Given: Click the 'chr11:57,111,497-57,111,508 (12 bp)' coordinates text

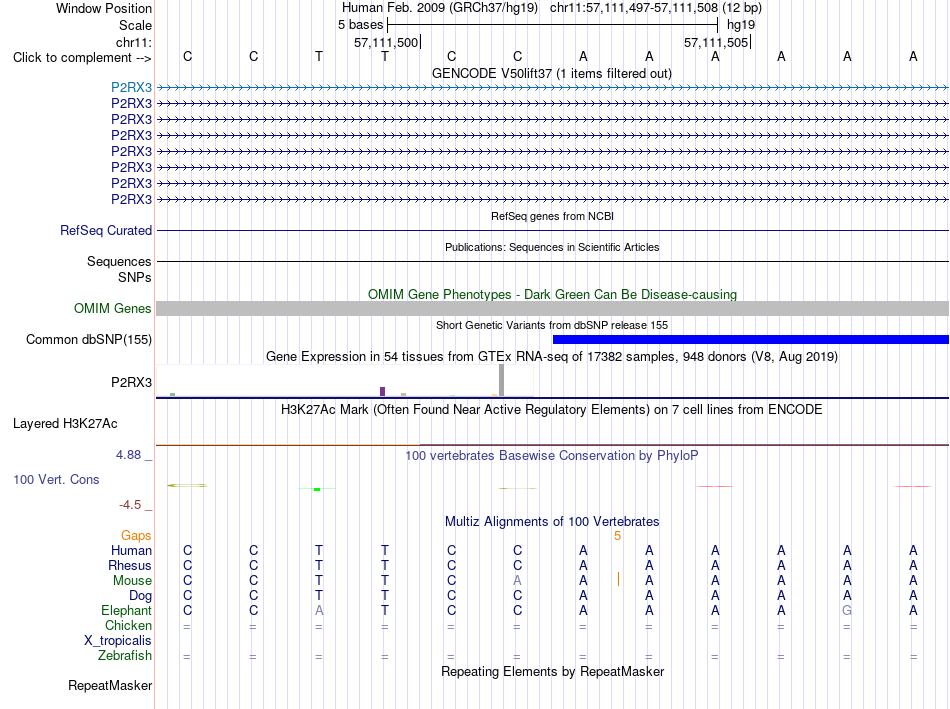Looking at the screenshot, I should [x=656, y=8].
